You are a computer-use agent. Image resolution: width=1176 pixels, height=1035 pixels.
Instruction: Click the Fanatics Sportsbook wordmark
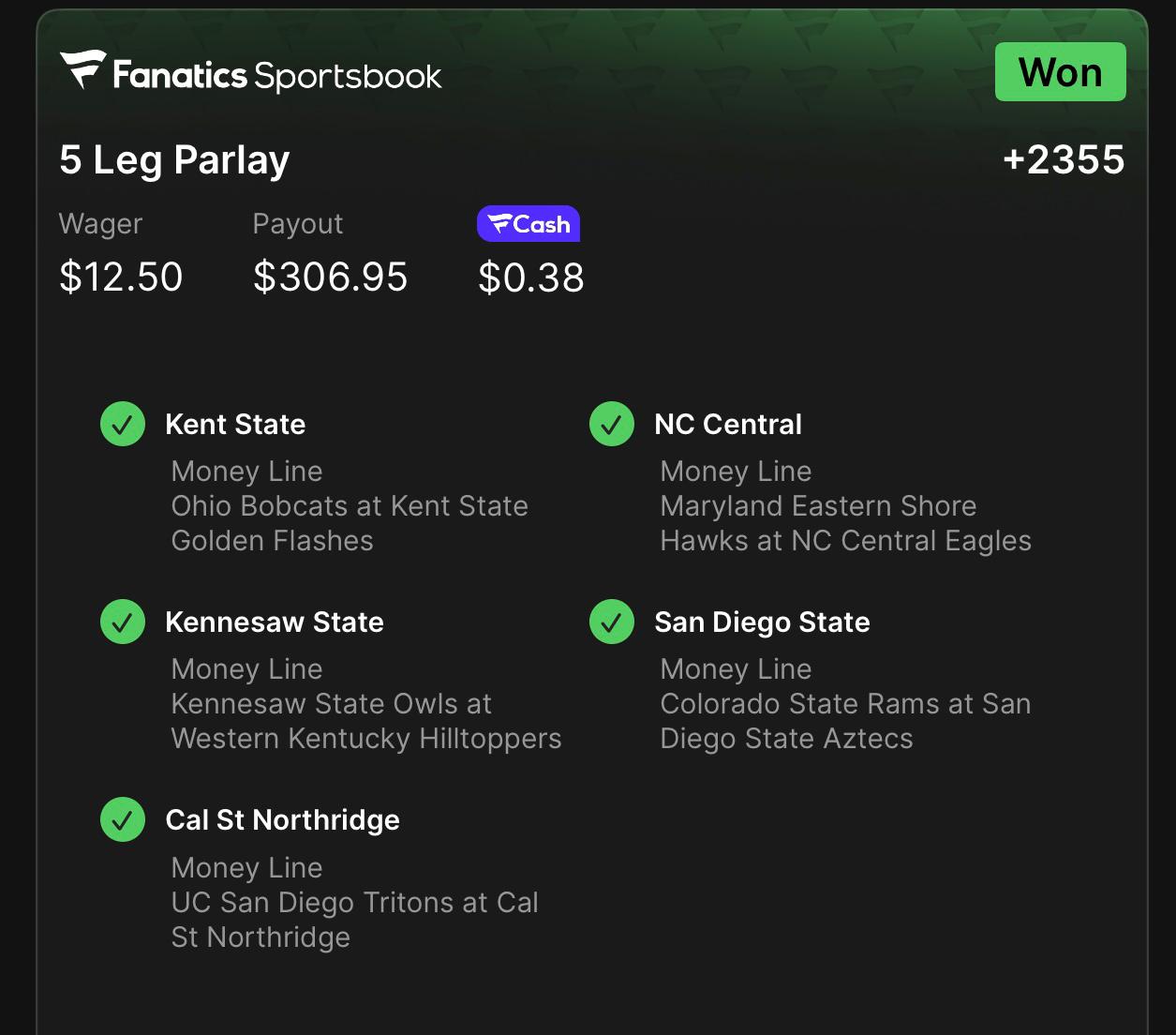[277, 75]
